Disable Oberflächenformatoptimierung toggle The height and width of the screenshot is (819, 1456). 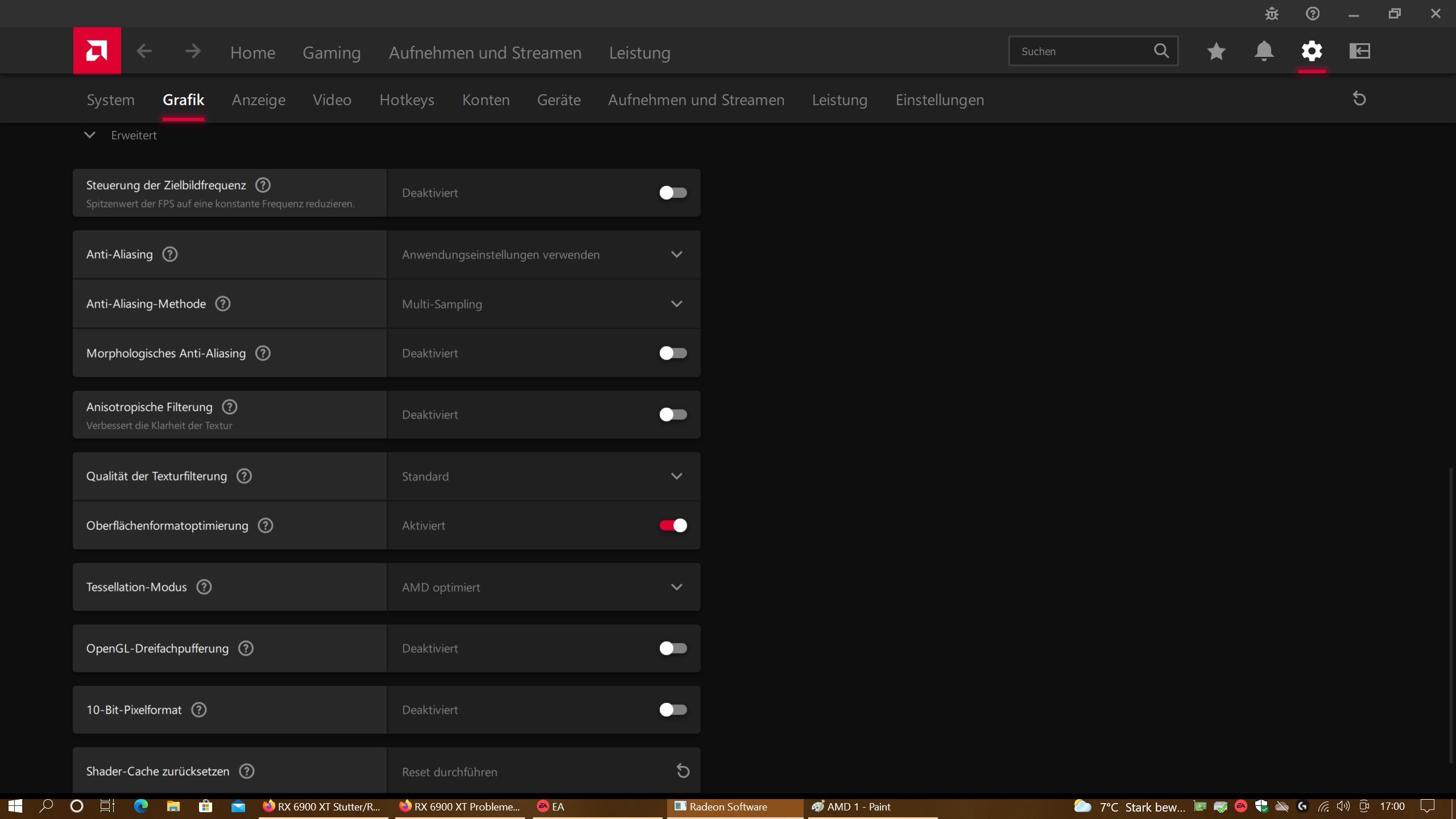[673, 526]
